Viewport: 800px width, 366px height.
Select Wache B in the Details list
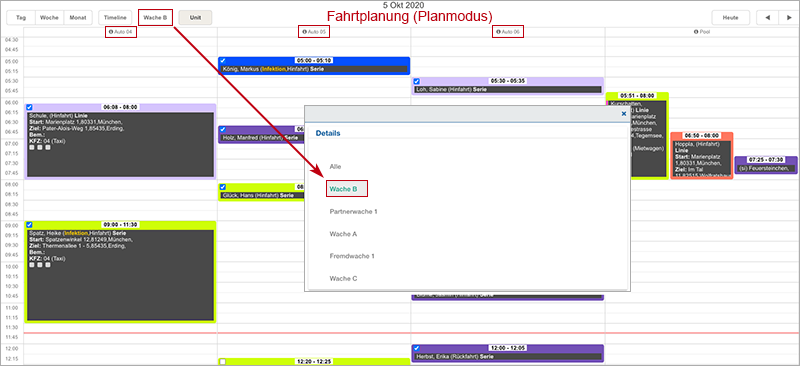pos(343,189)
